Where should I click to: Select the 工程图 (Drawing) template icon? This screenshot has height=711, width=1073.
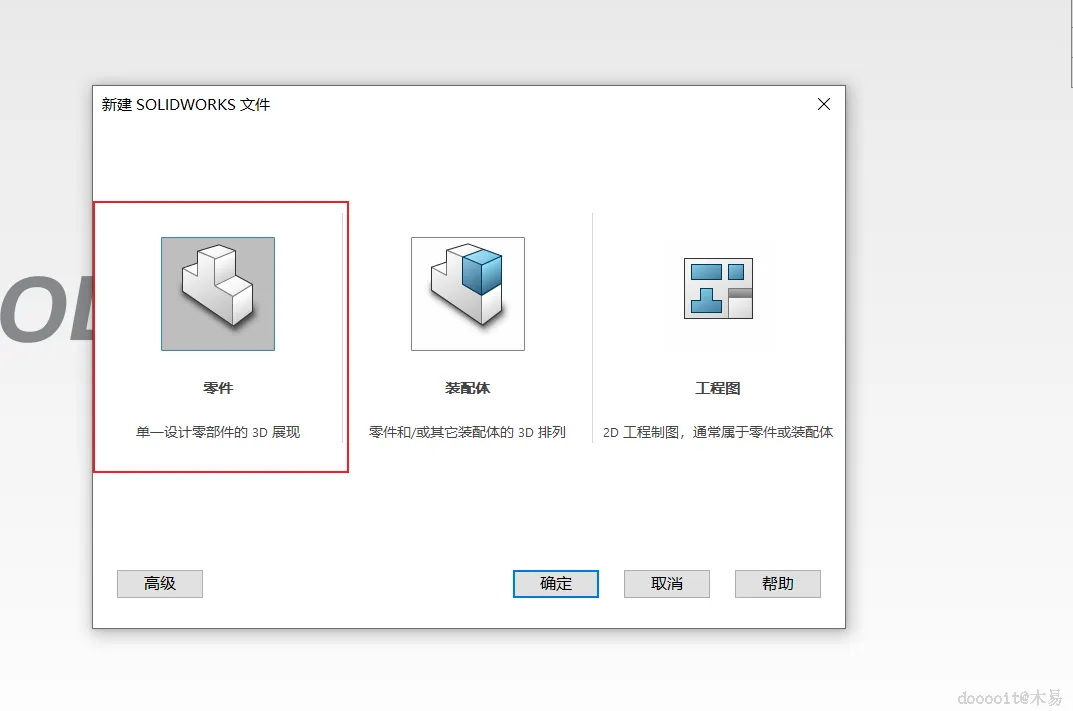[718, 288]
